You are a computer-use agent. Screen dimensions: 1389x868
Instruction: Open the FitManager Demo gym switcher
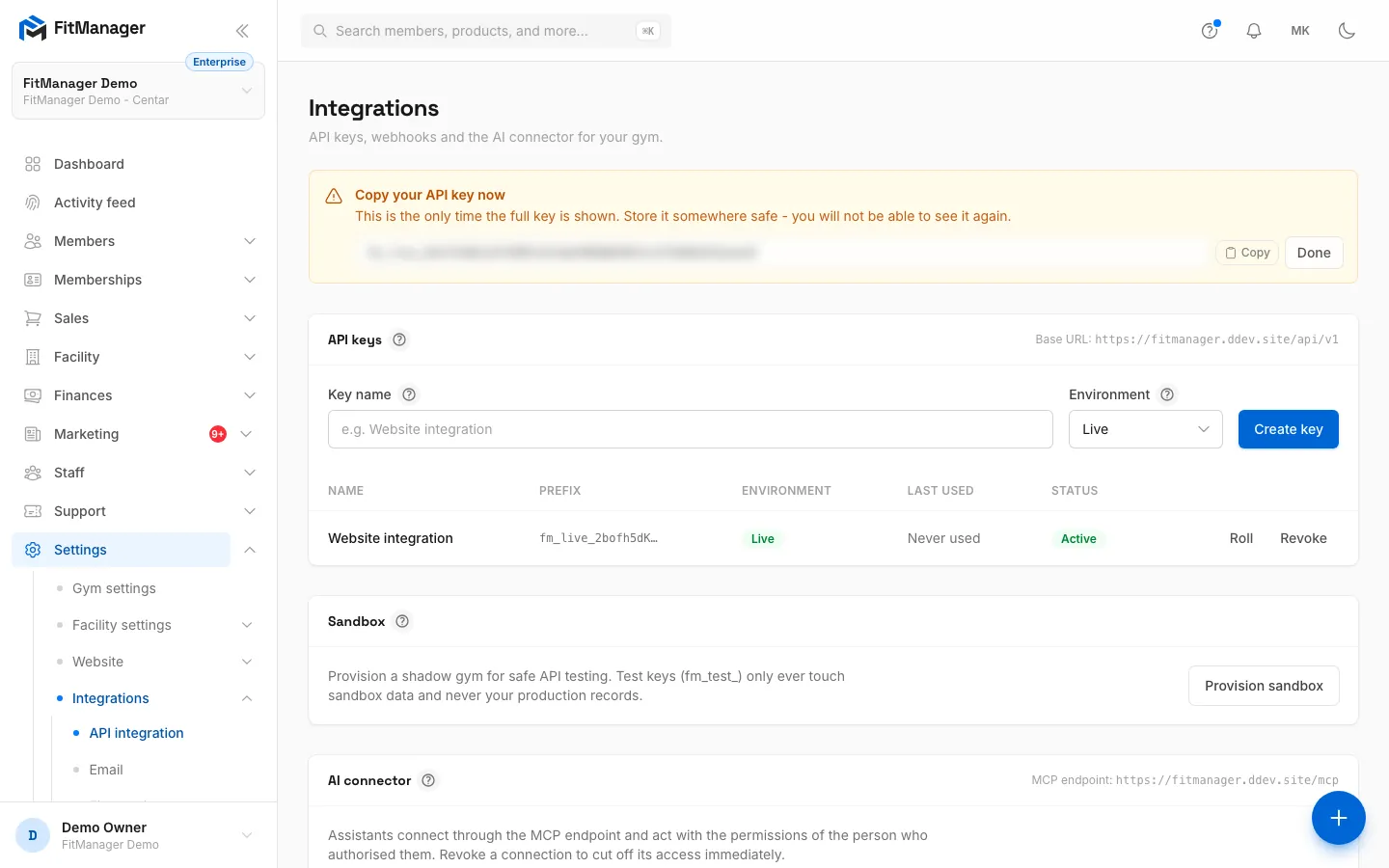click(x=138, y=91)
